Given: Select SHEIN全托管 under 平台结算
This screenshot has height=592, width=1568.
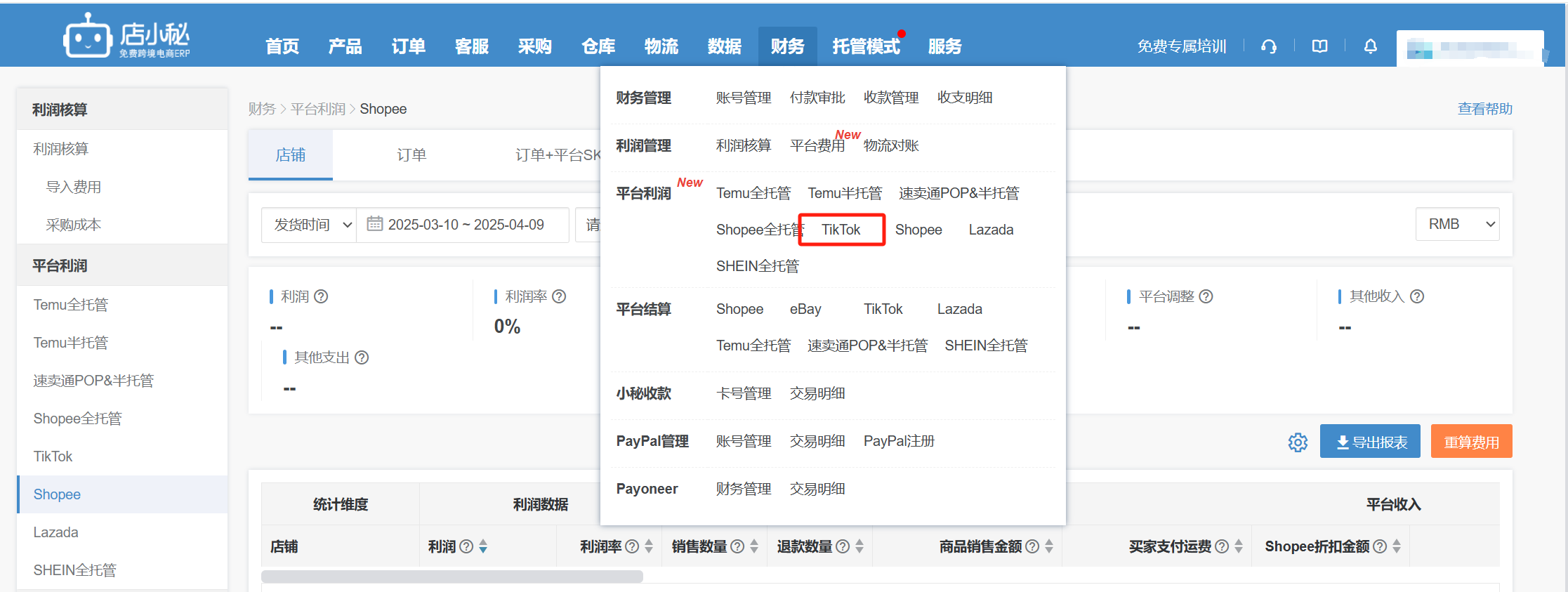Looking at the screenshot, I should pyautogui.click(x=986, y=346).
